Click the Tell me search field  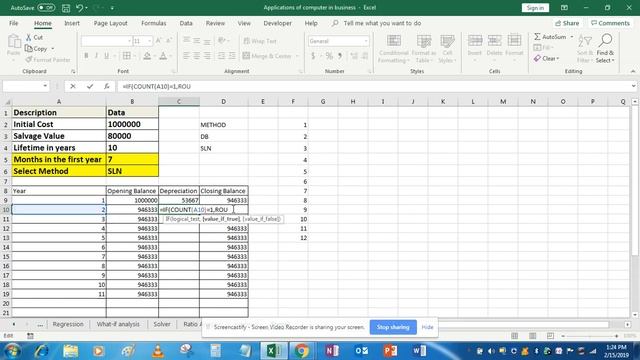[x=382, y=23]
